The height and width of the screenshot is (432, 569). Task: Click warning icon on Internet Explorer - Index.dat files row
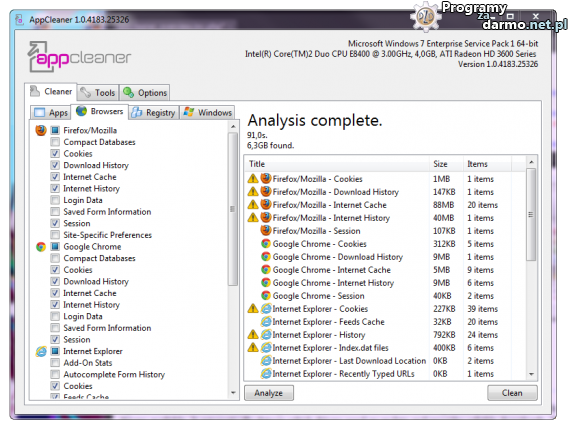(x=253, y=348)
